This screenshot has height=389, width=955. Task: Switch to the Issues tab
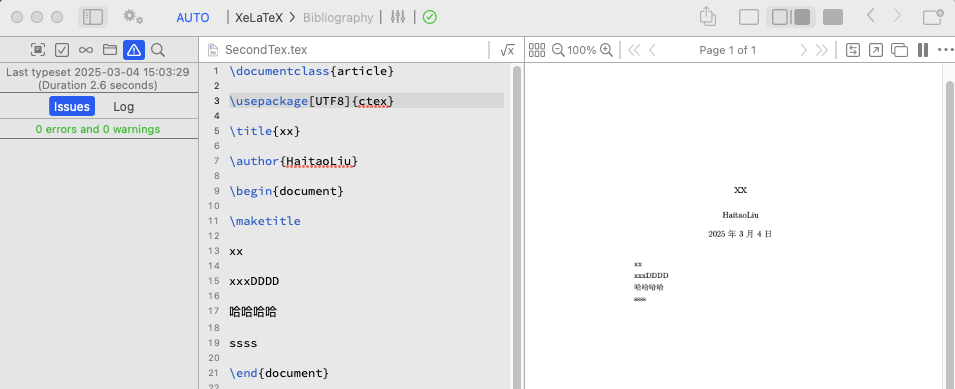point(72,107)
